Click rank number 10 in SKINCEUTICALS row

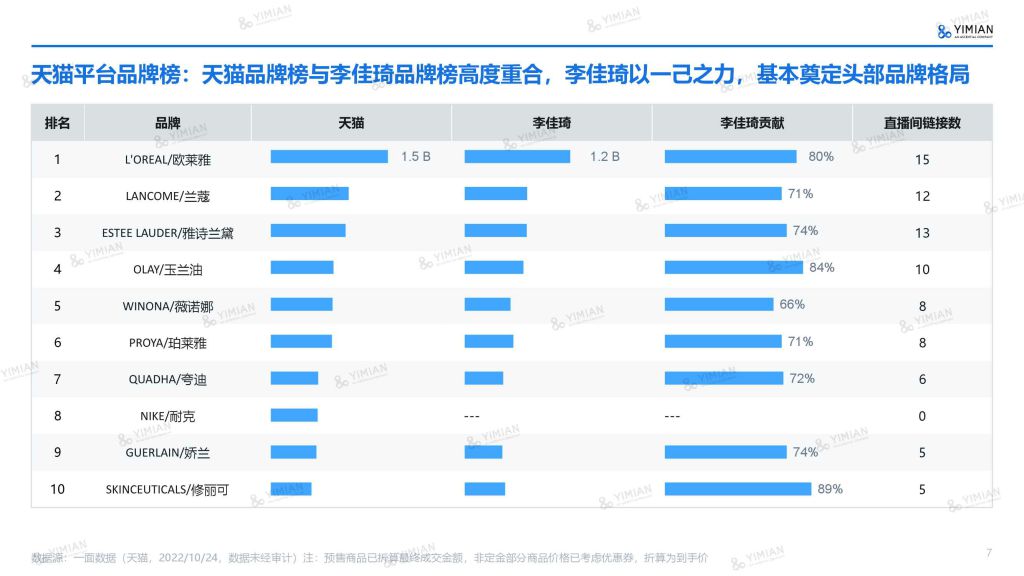(x=57, y=490)
